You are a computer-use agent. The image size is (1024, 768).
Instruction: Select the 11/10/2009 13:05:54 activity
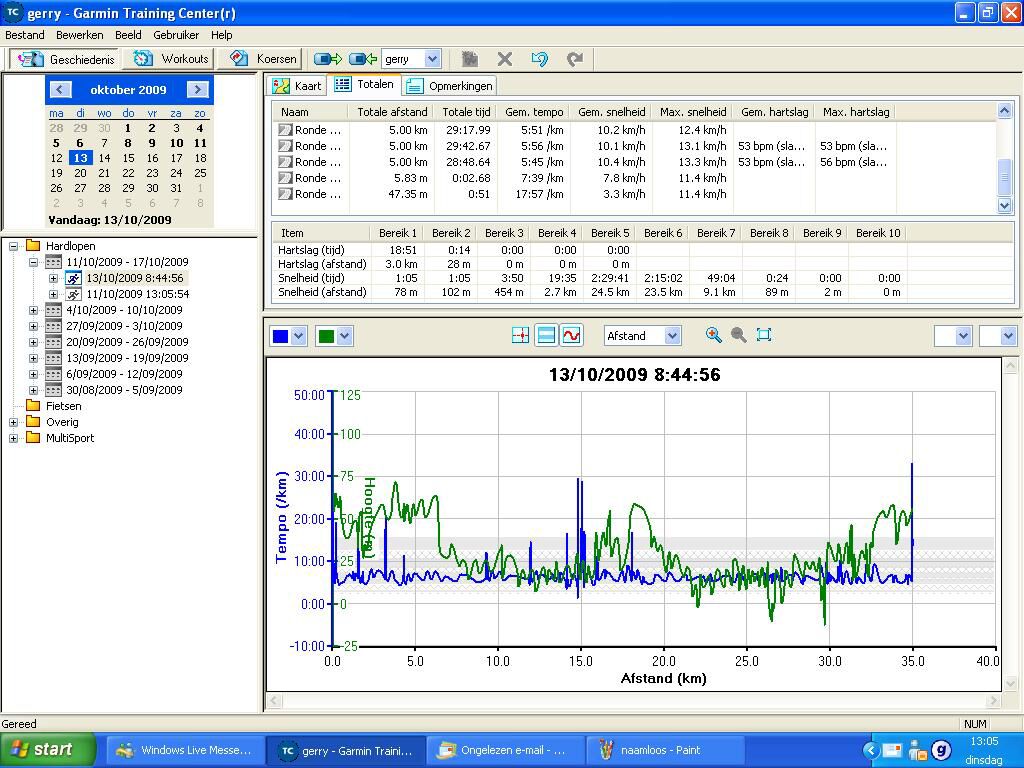[137, 294]
